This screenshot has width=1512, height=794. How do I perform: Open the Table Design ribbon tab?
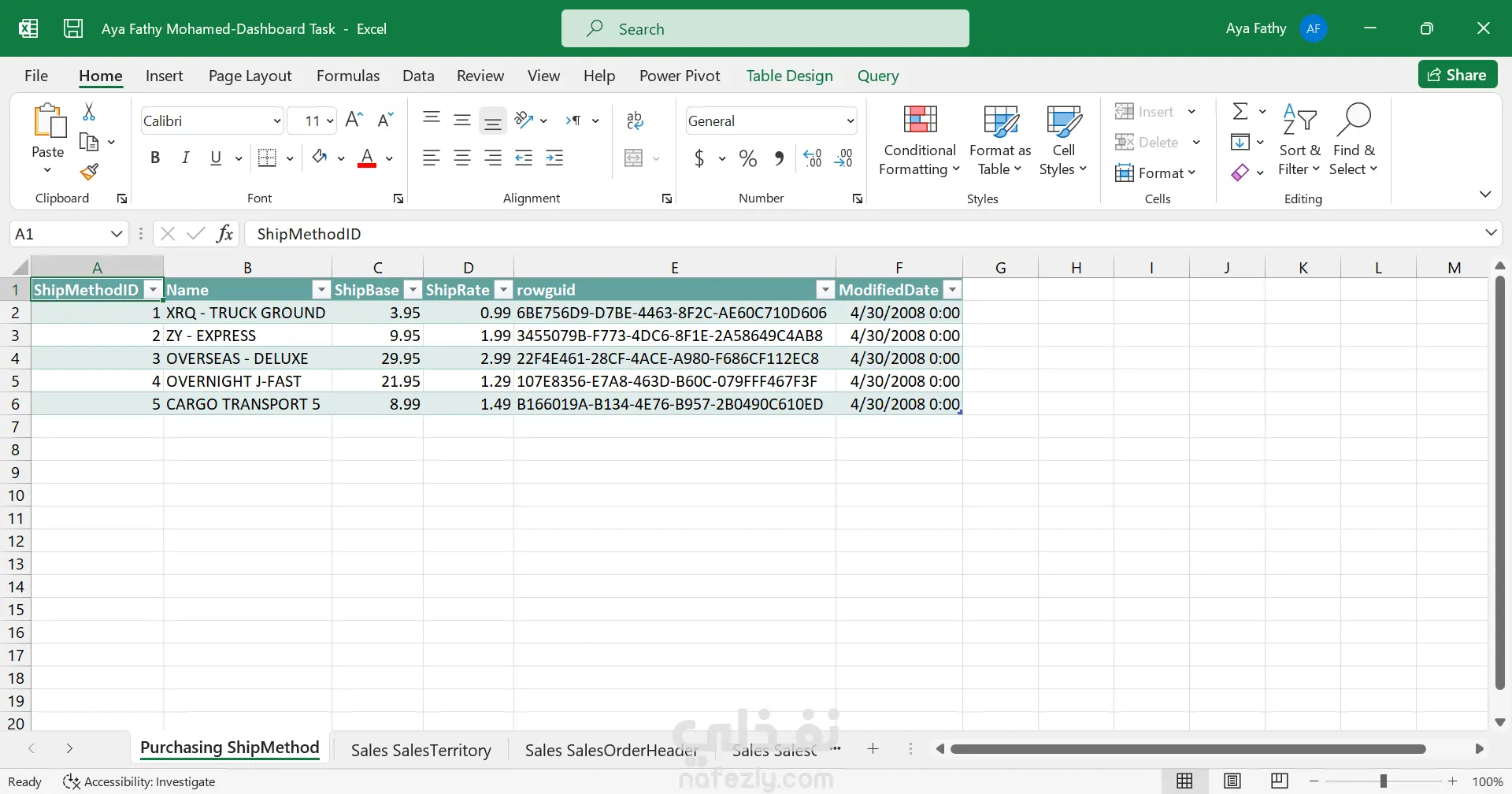(789, 76)
